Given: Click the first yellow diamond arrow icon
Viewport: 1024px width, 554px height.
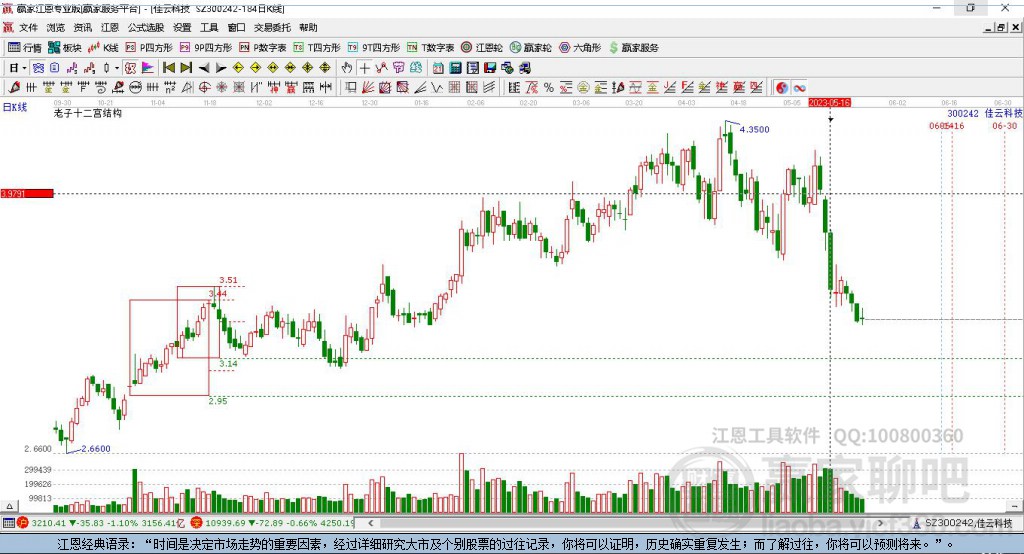Looking at the screenshot, I should click(238, 68).
